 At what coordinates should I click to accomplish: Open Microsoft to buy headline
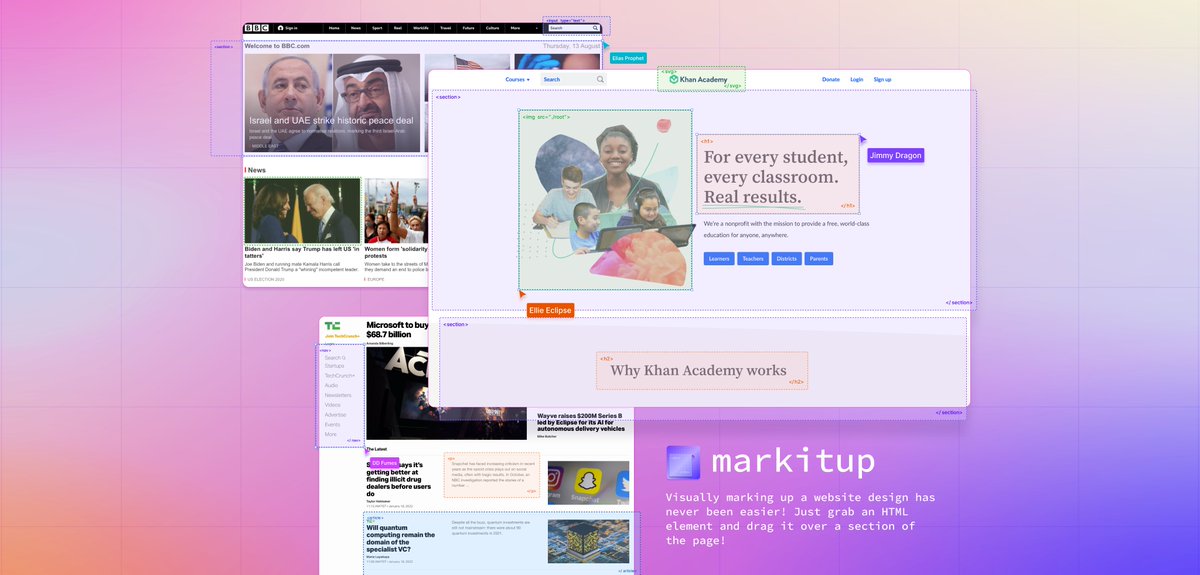click(x=397, y=330)
